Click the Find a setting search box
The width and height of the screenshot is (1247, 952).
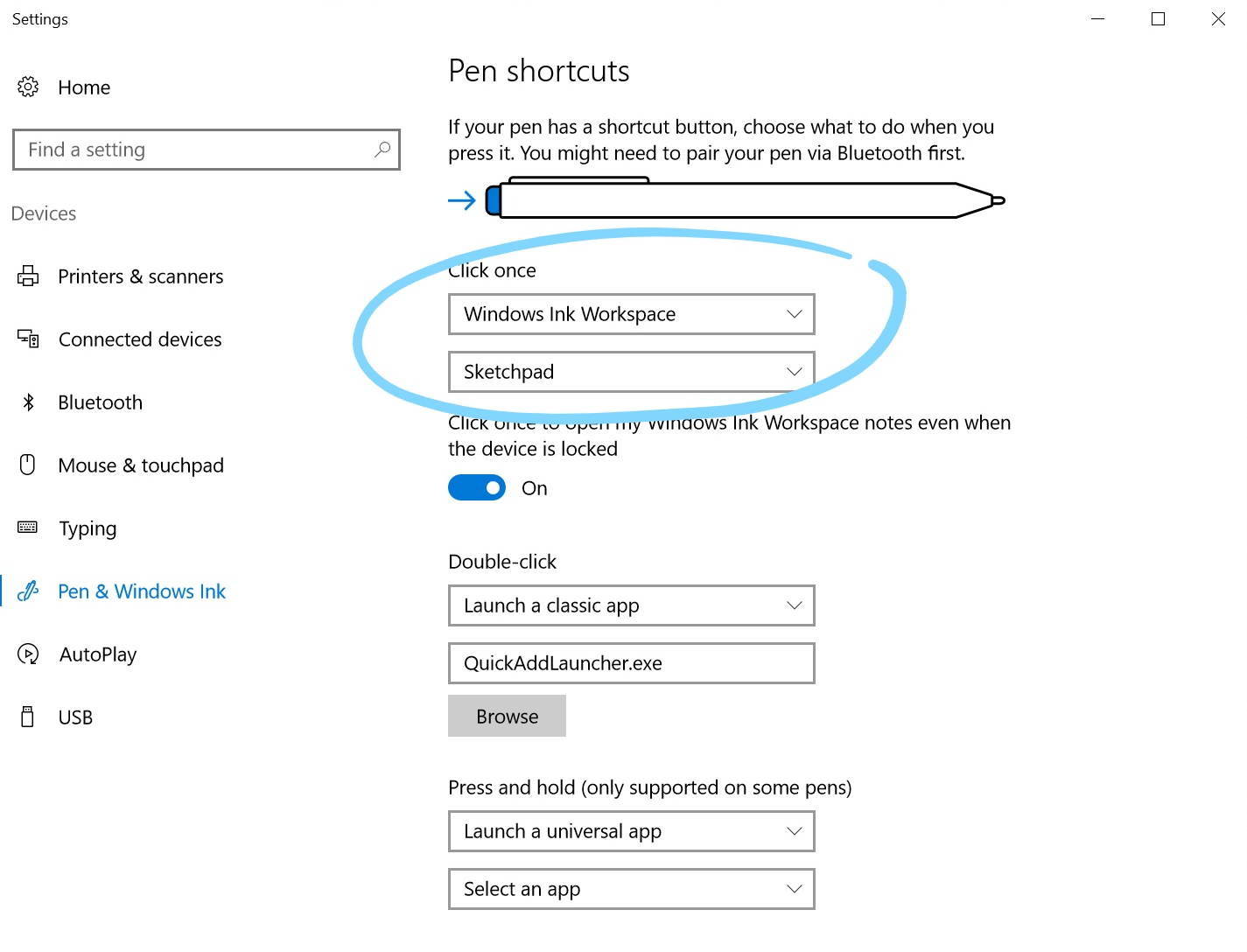(x=197, y=150)
